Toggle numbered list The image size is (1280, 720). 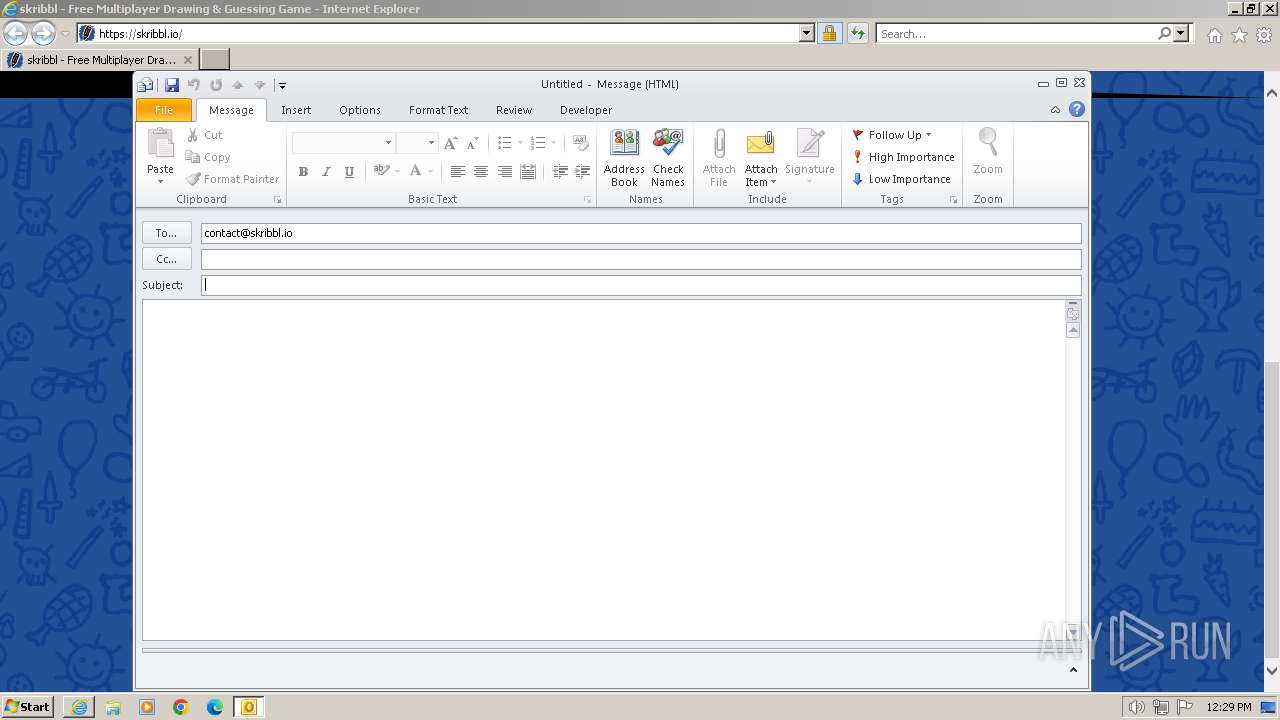[x=538, y=143]
